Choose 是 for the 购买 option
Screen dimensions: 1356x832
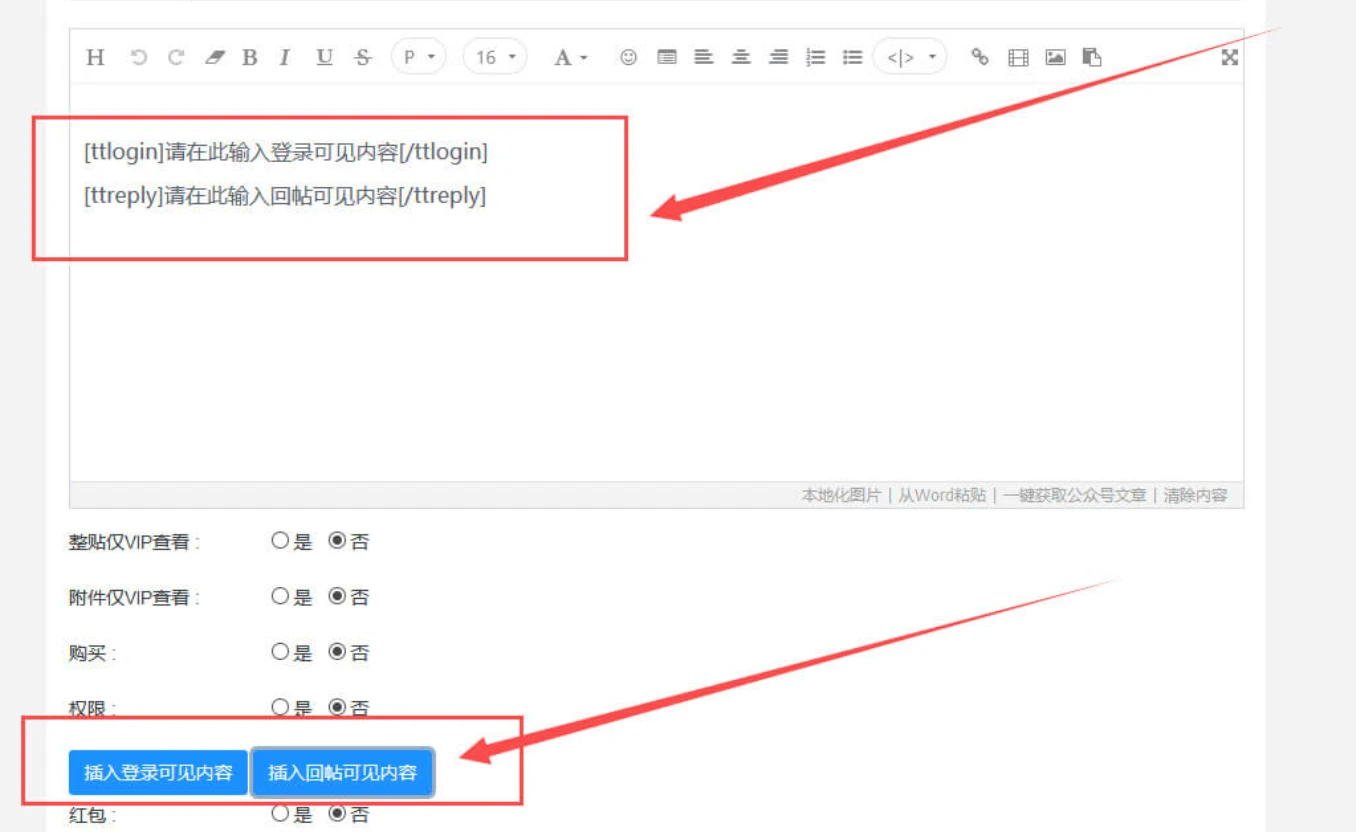click(x=280, y=652)
